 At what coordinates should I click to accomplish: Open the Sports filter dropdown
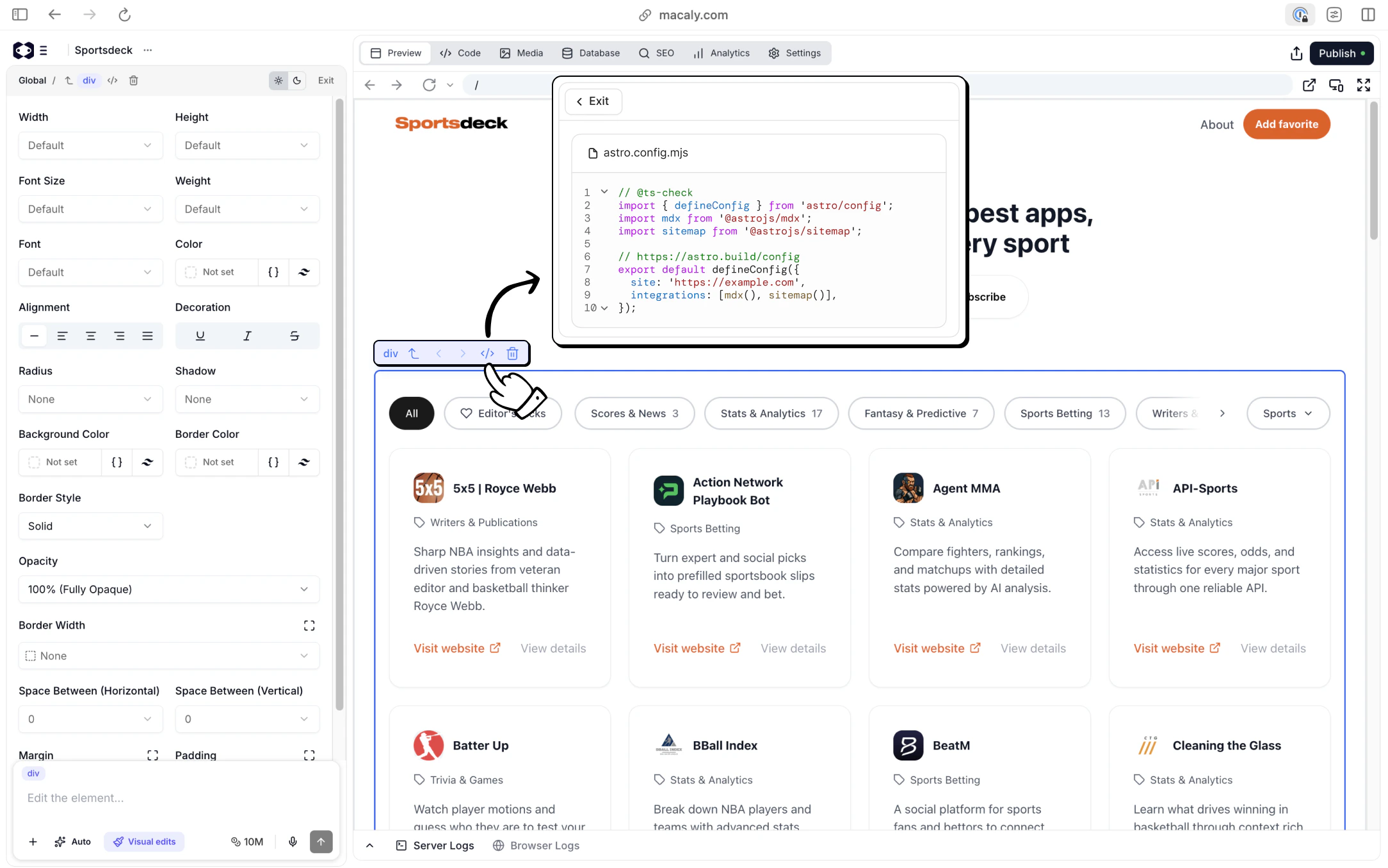(x=1287, y=414)
